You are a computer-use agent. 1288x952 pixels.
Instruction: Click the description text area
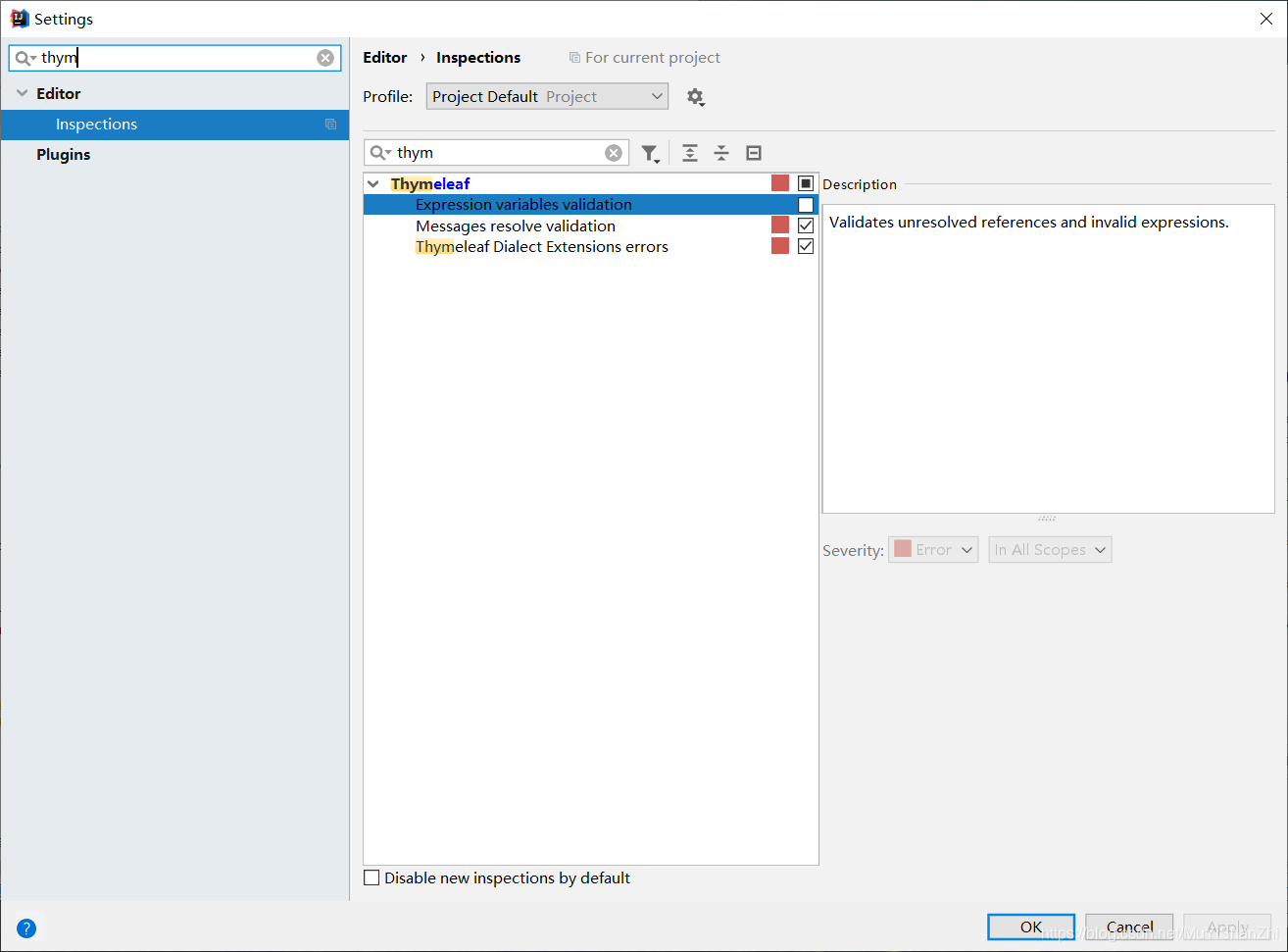[x=1048, y=359]
